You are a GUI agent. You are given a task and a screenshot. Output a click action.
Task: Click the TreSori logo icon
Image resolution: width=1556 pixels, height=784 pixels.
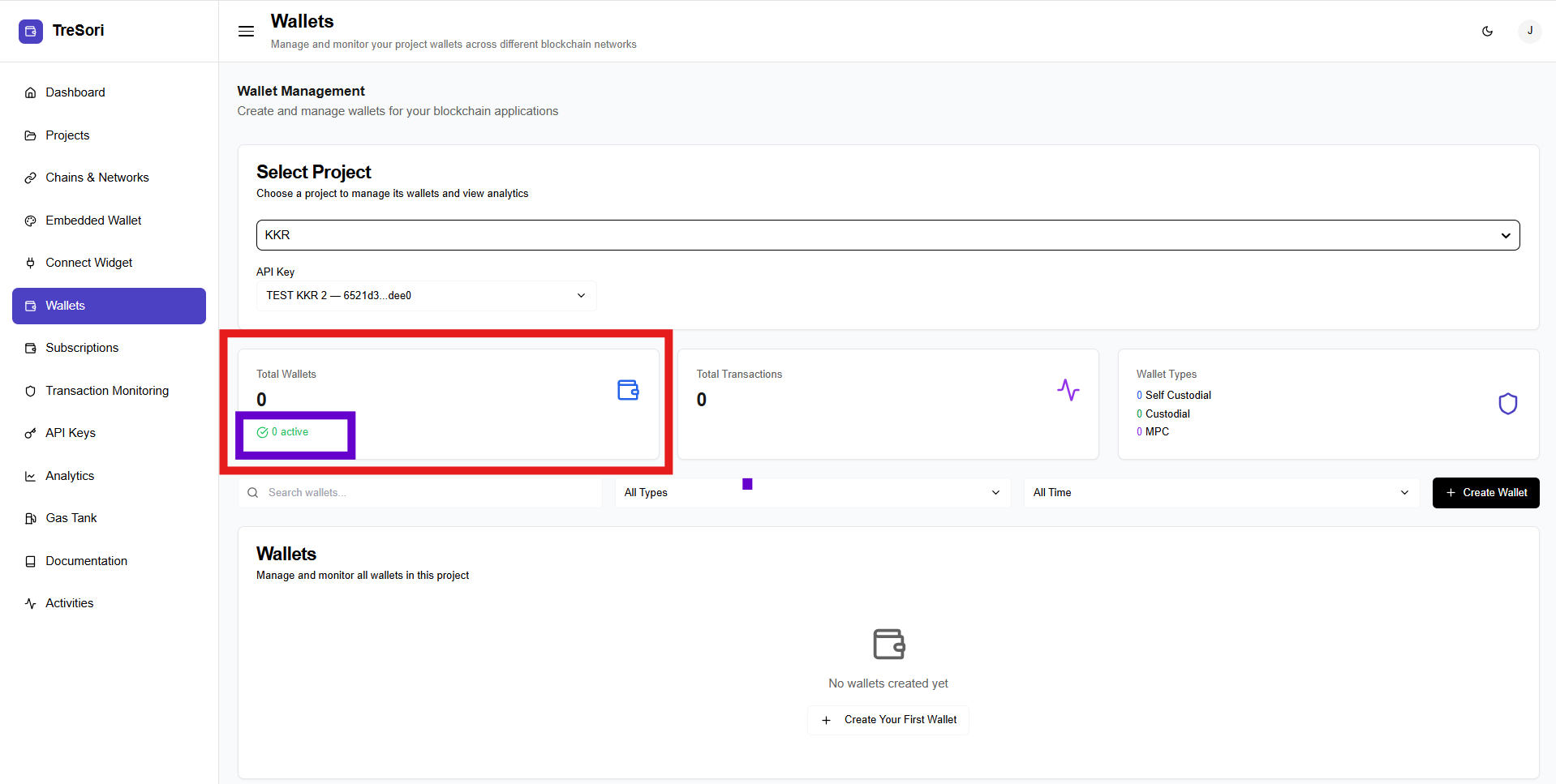coord(31,31)
